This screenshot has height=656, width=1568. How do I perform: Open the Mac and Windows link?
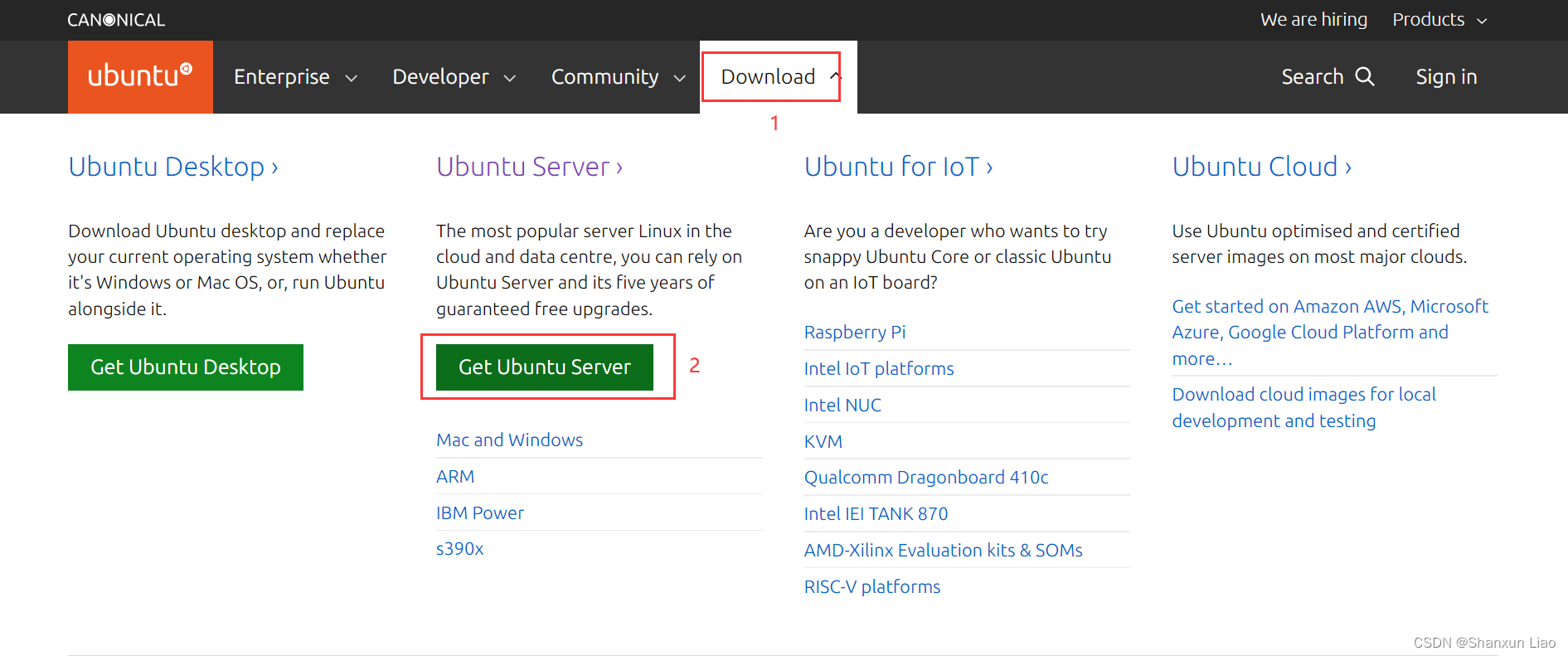pyautogui.click(x=509, y=440)
